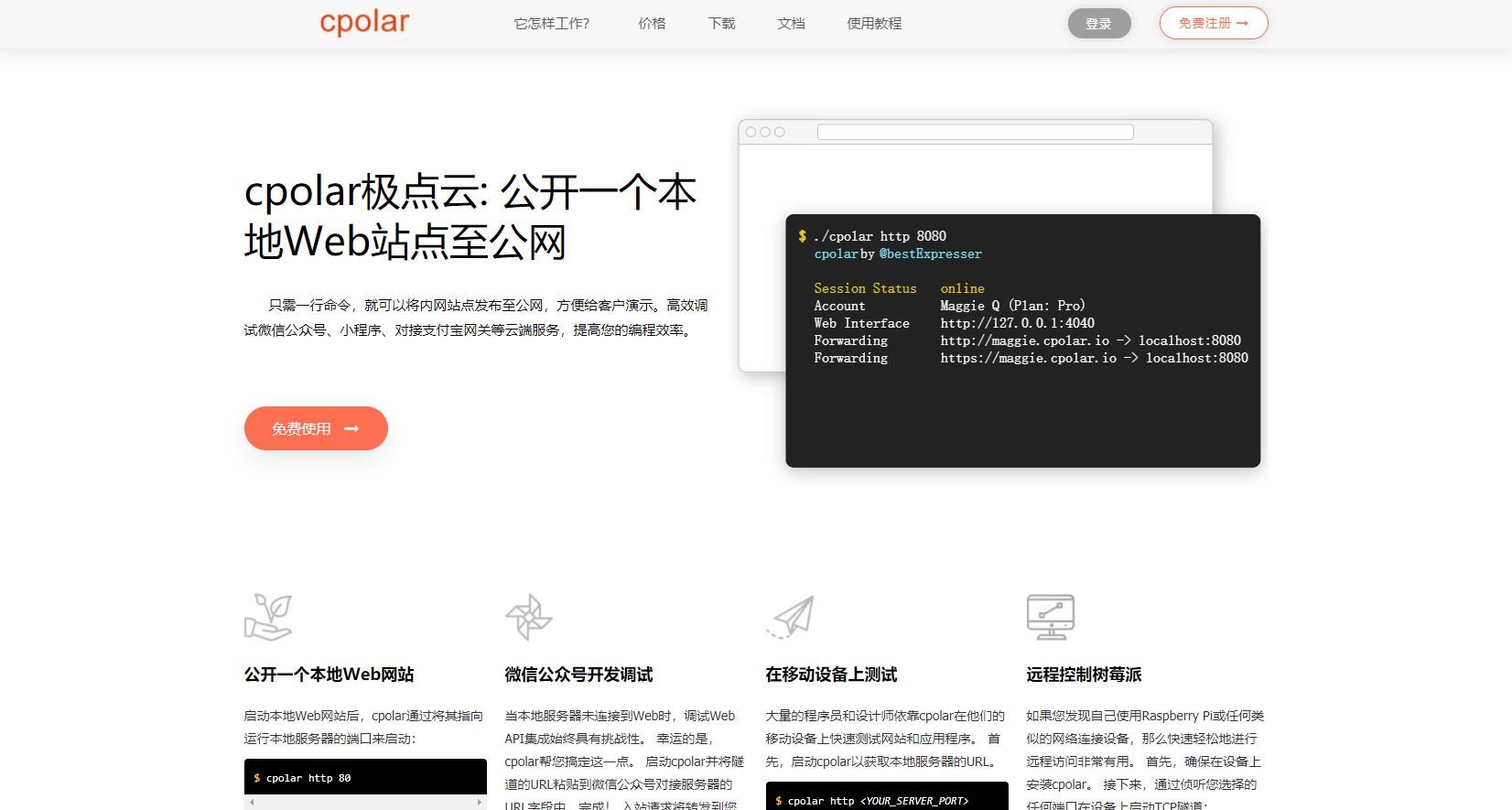Click the https://maggie.cpolar.io forwarding line

tap(1031, 358)
